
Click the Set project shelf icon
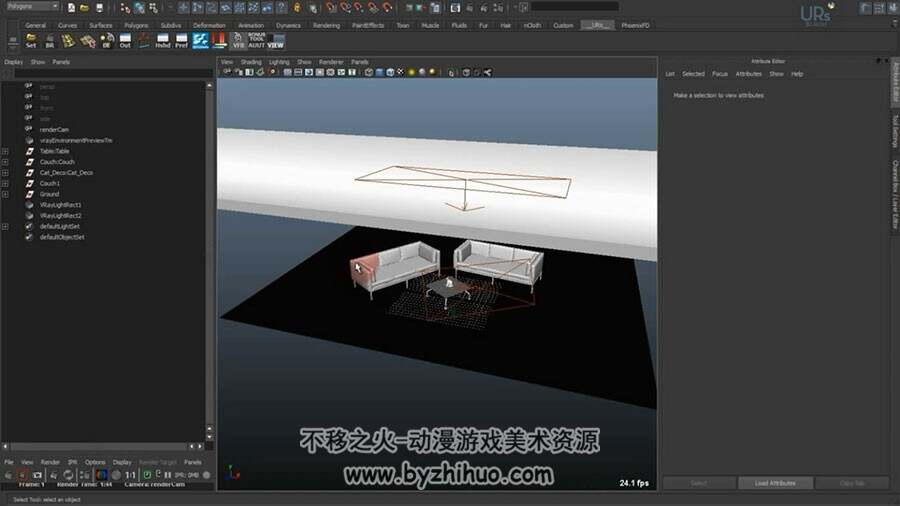(x=31, y=41)
